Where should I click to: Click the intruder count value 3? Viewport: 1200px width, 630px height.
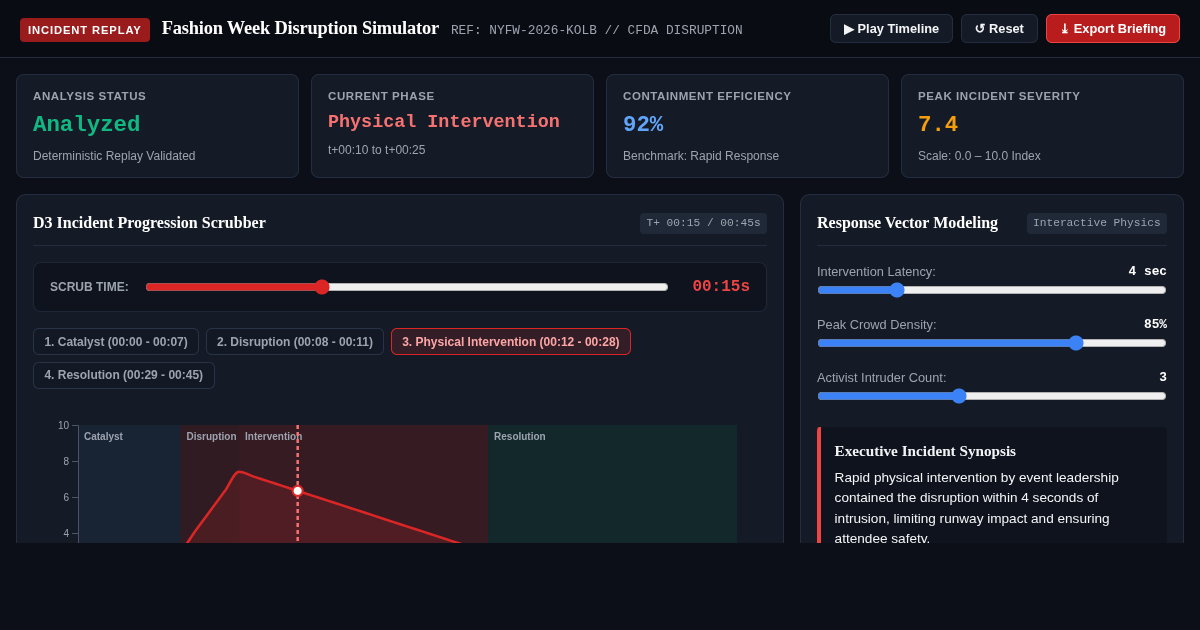1163,377
